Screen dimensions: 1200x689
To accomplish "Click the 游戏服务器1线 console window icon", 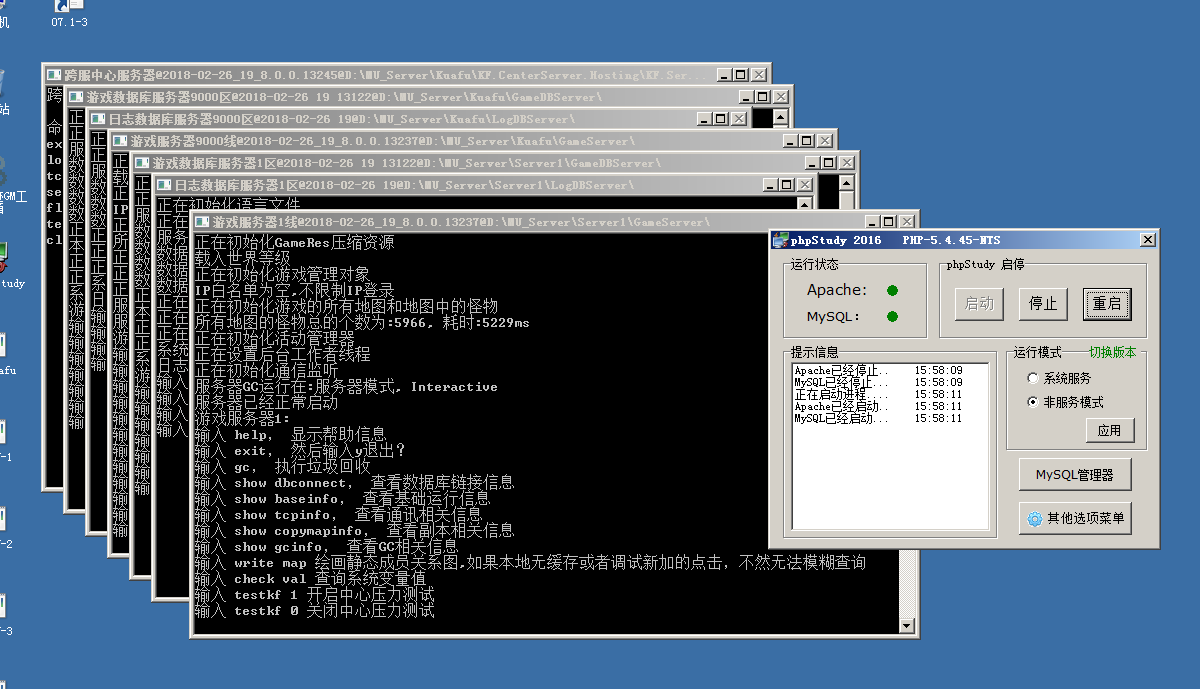I will 203,222.
